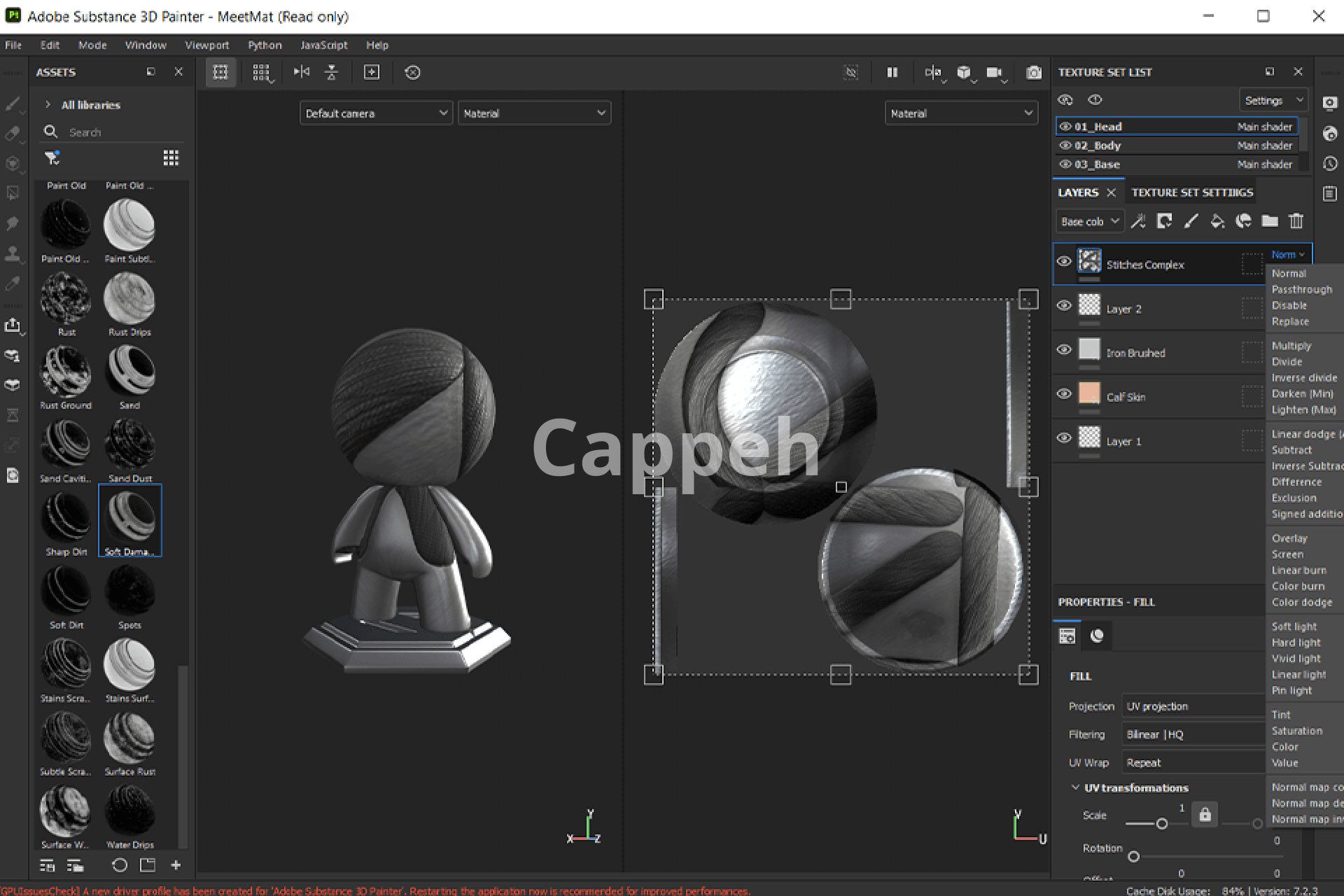
Task: Switch to Texture Set Settings tab
Action: point(1191,192)
